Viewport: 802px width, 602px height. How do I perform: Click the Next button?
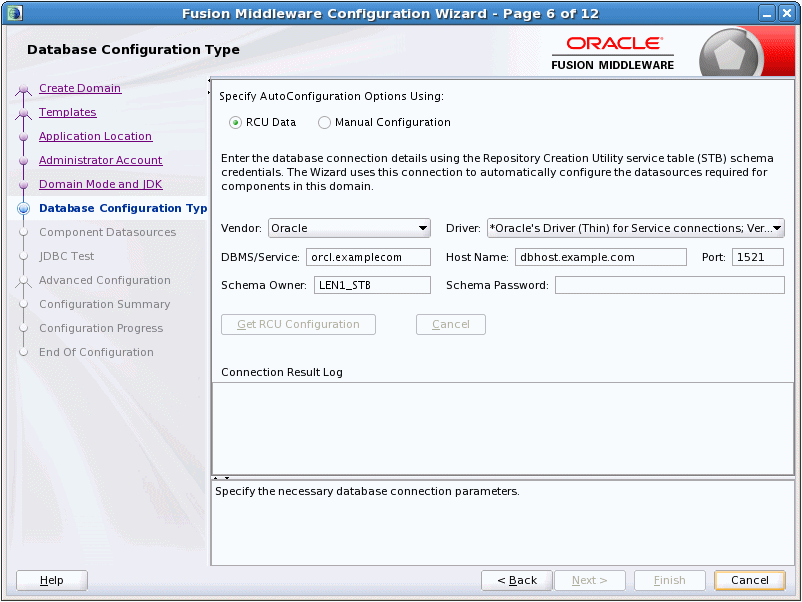590,580
